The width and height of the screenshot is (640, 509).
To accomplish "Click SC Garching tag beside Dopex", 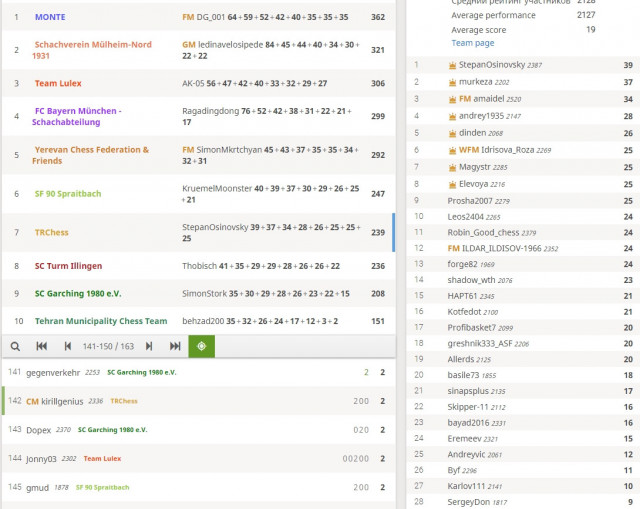I will tap(113, 430).
